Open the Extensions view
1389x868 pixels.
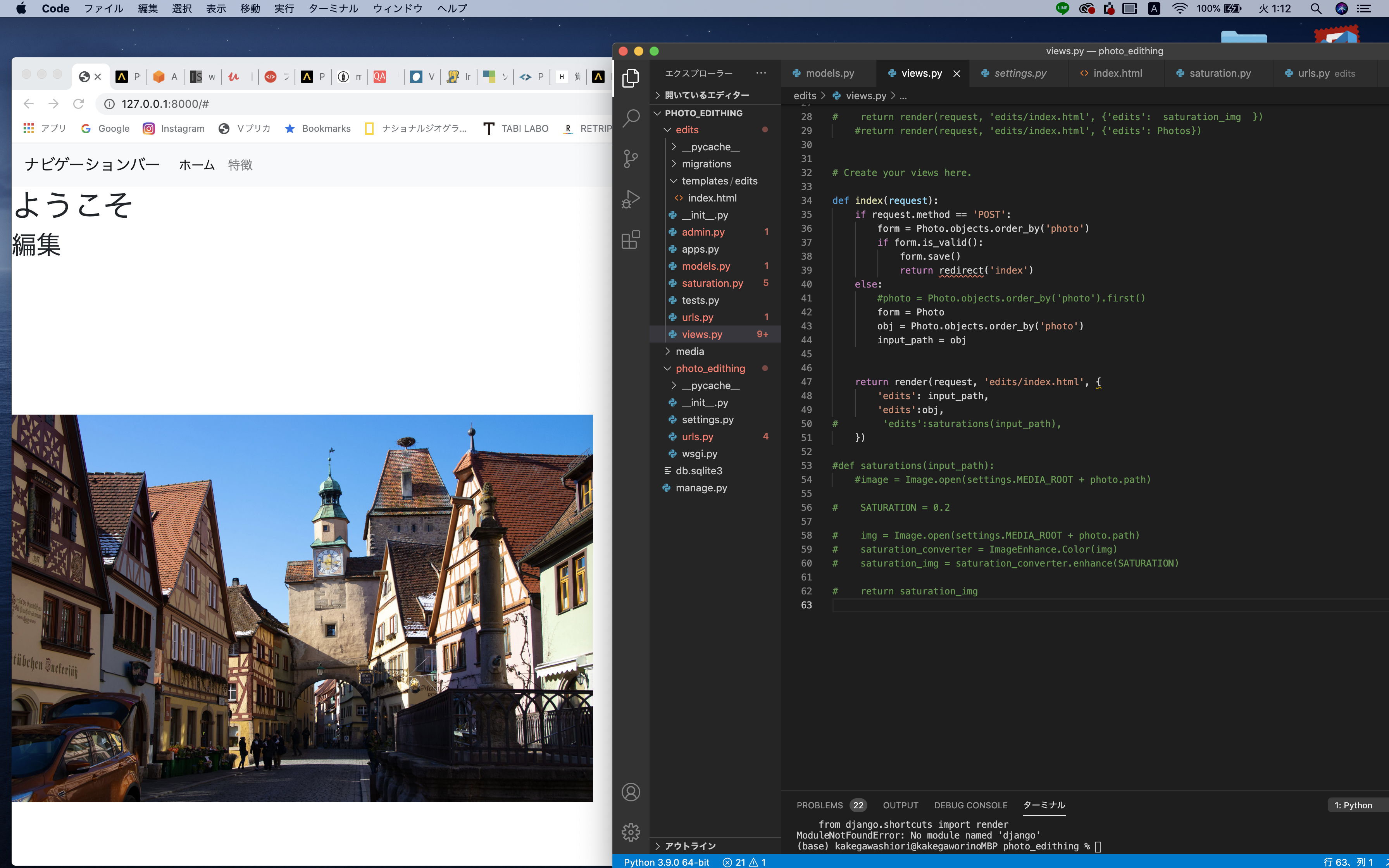point(630,240)
